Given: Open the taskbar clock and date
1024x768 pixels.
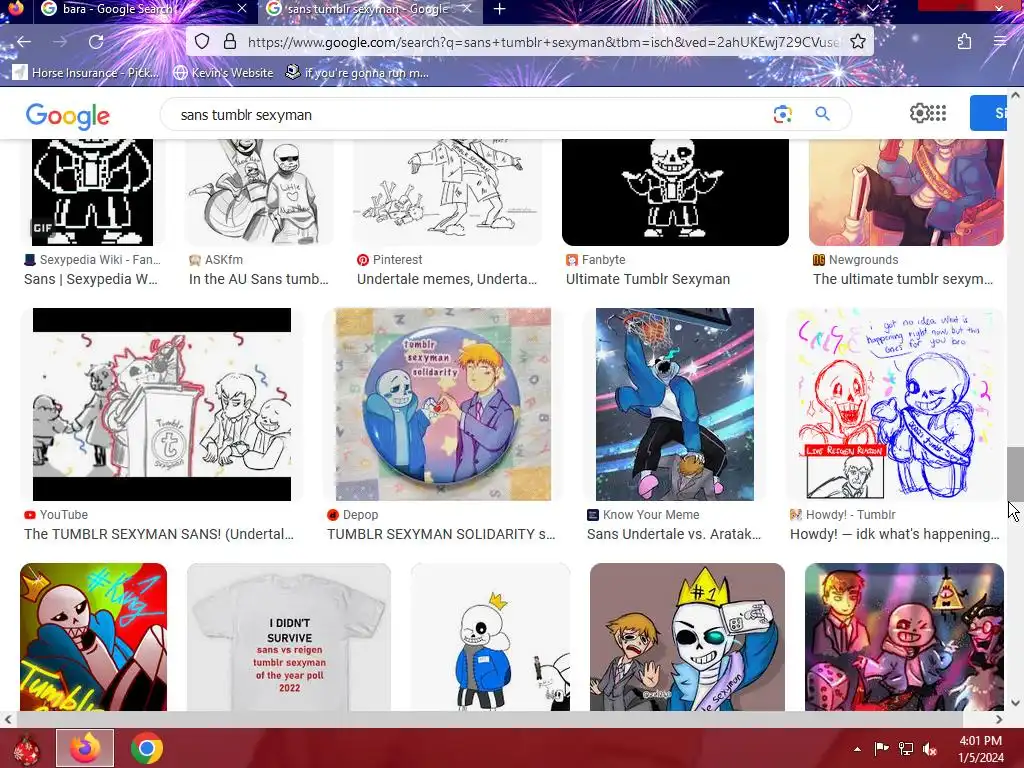Looking at the screenshot, I should tap(981, 749).
